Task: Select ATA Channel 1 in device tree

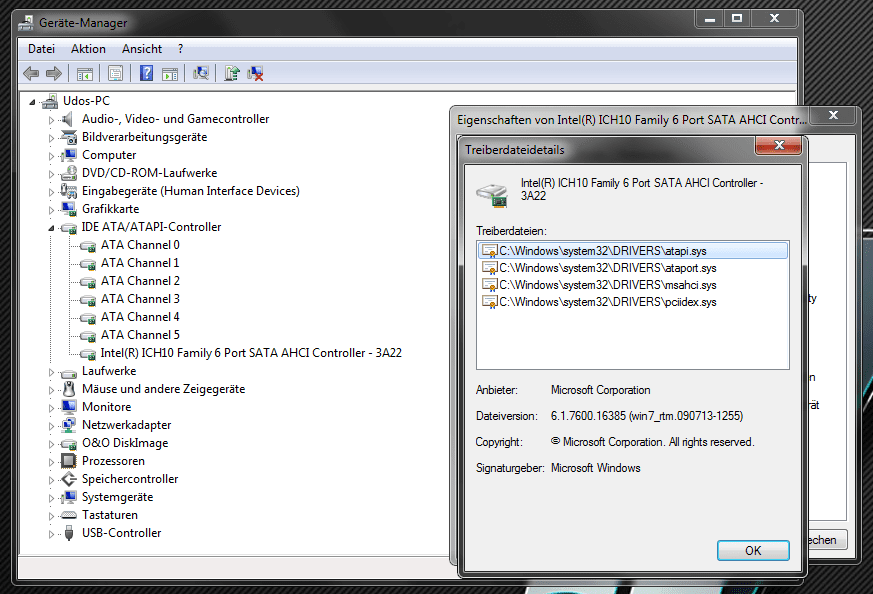Action: coord(140,263)
